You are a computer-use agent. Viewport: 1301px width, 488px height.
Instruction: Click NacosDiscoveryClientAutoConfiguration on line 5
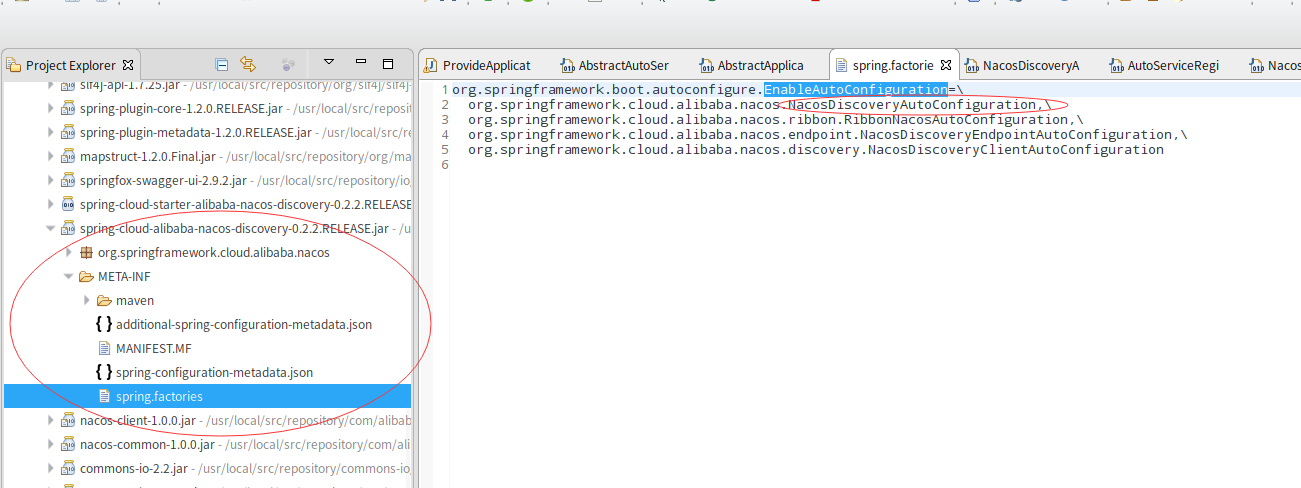tap(1016, 150)
